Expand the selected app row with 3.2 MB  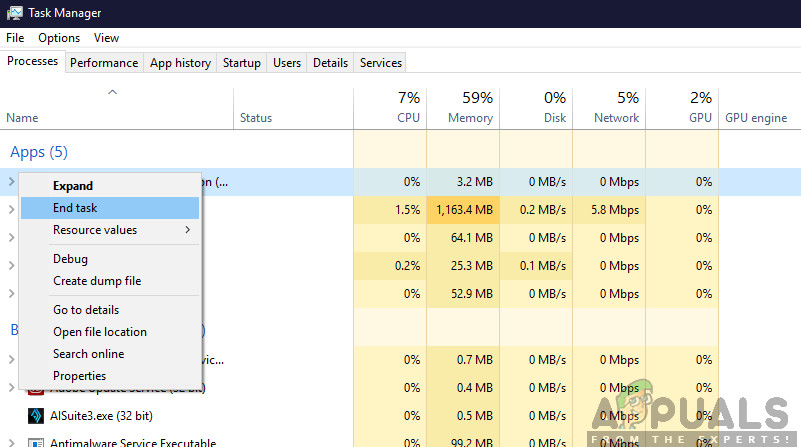click(x=11, y=181)
